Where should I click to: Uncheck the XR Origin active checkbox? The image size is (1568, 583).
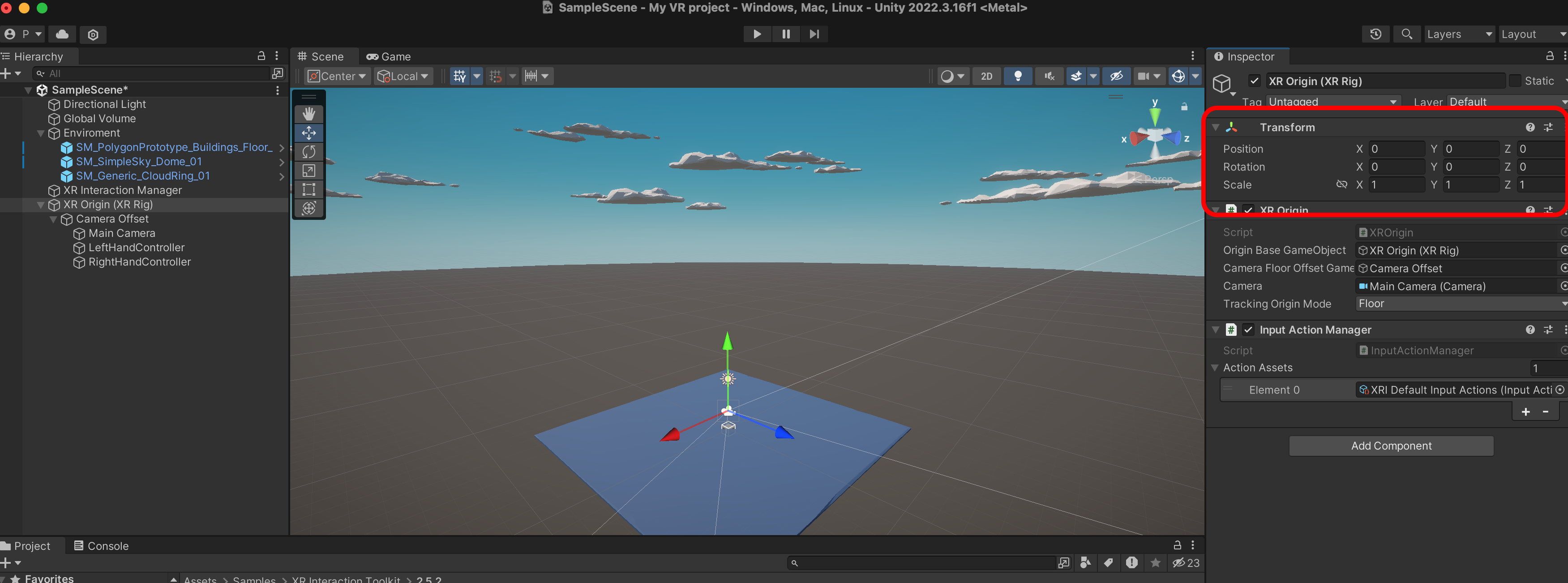[x=1254, y=81]
